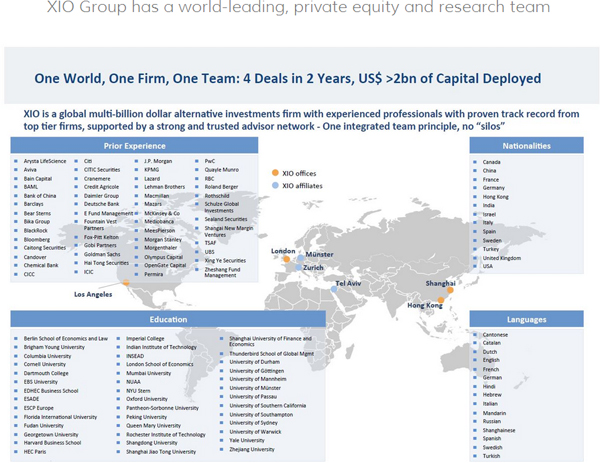Click 'Hong Kong' in Nationalities list
Screen dimensions: 600x463
(496, 197)
